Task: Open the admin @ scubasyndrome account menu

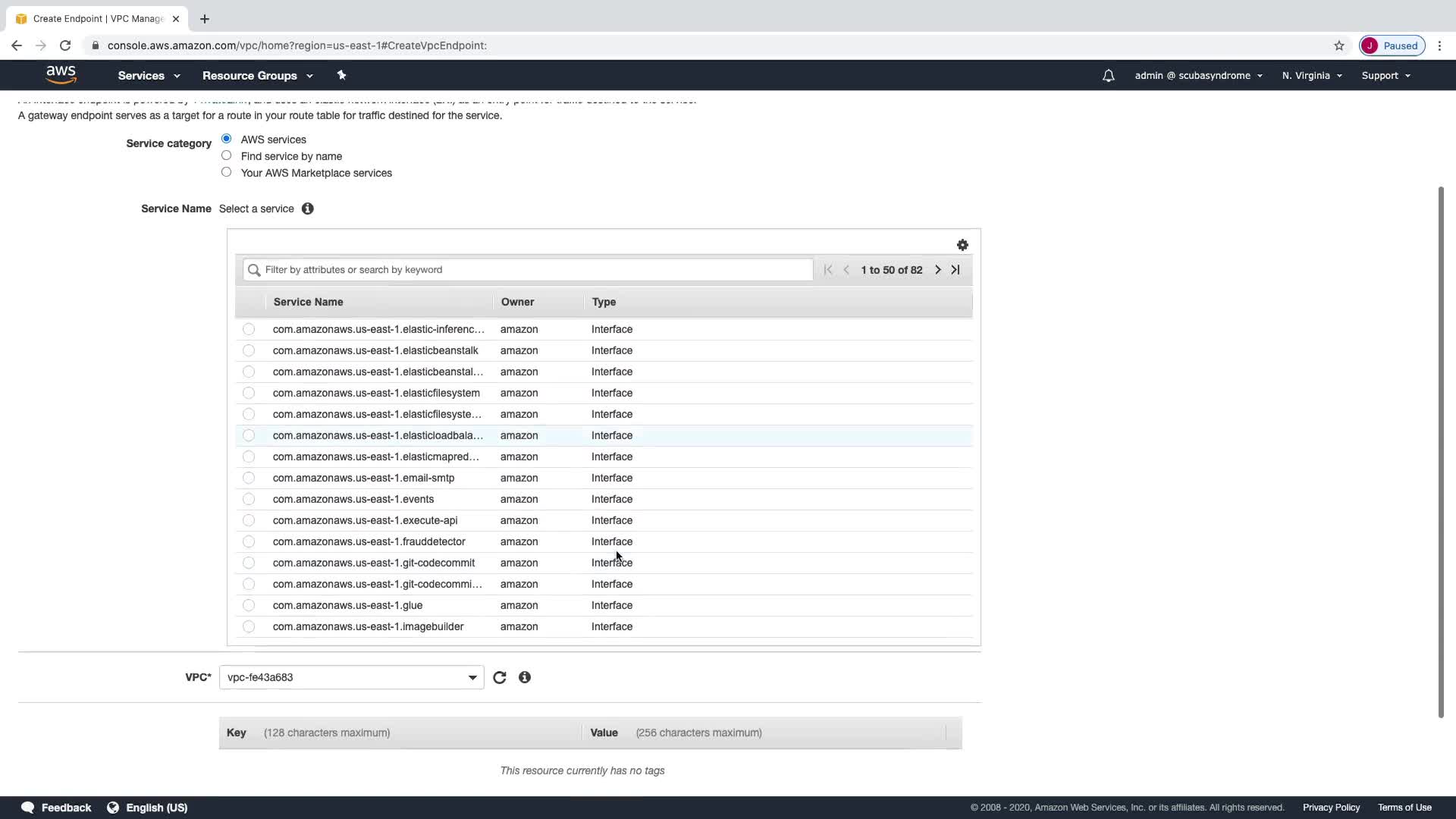Action: pos(1198,76)
